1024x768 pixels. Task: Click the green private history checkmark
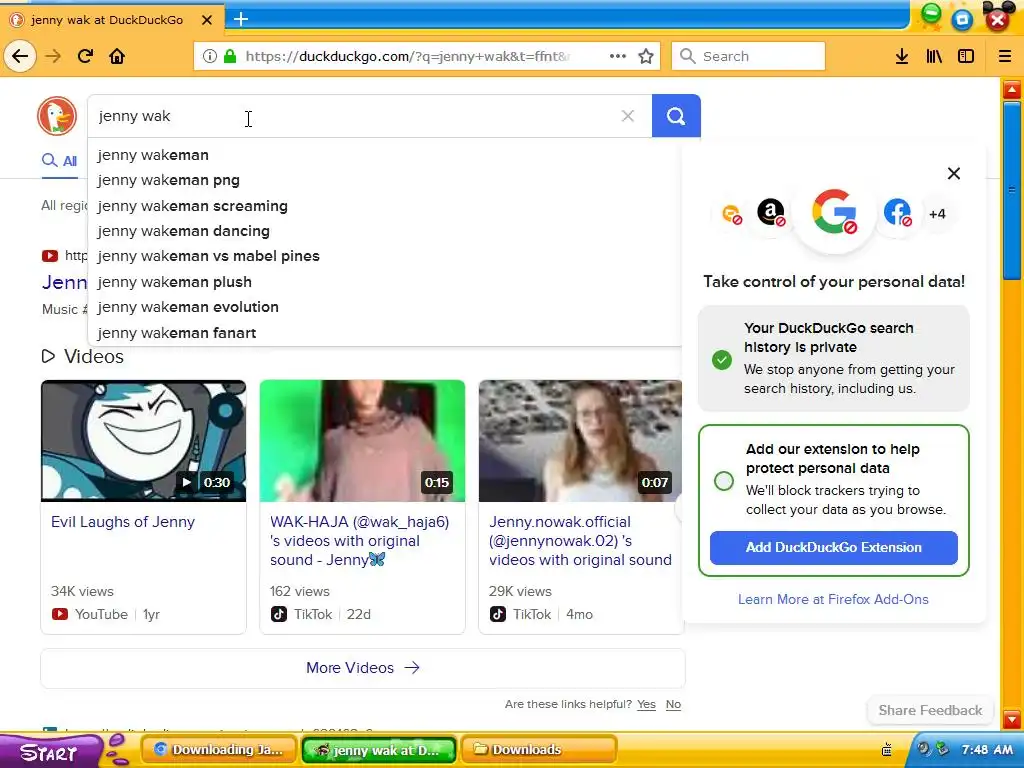pyautogui.click(x=722, y=360)
